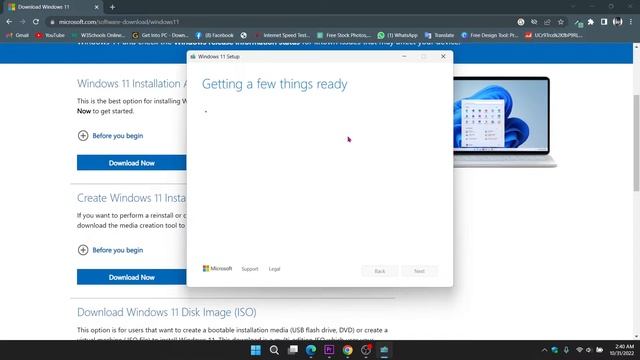Screen dimensions: 640x360
Task: Click the site lock icon in address bar
Action: pos(52,22)
